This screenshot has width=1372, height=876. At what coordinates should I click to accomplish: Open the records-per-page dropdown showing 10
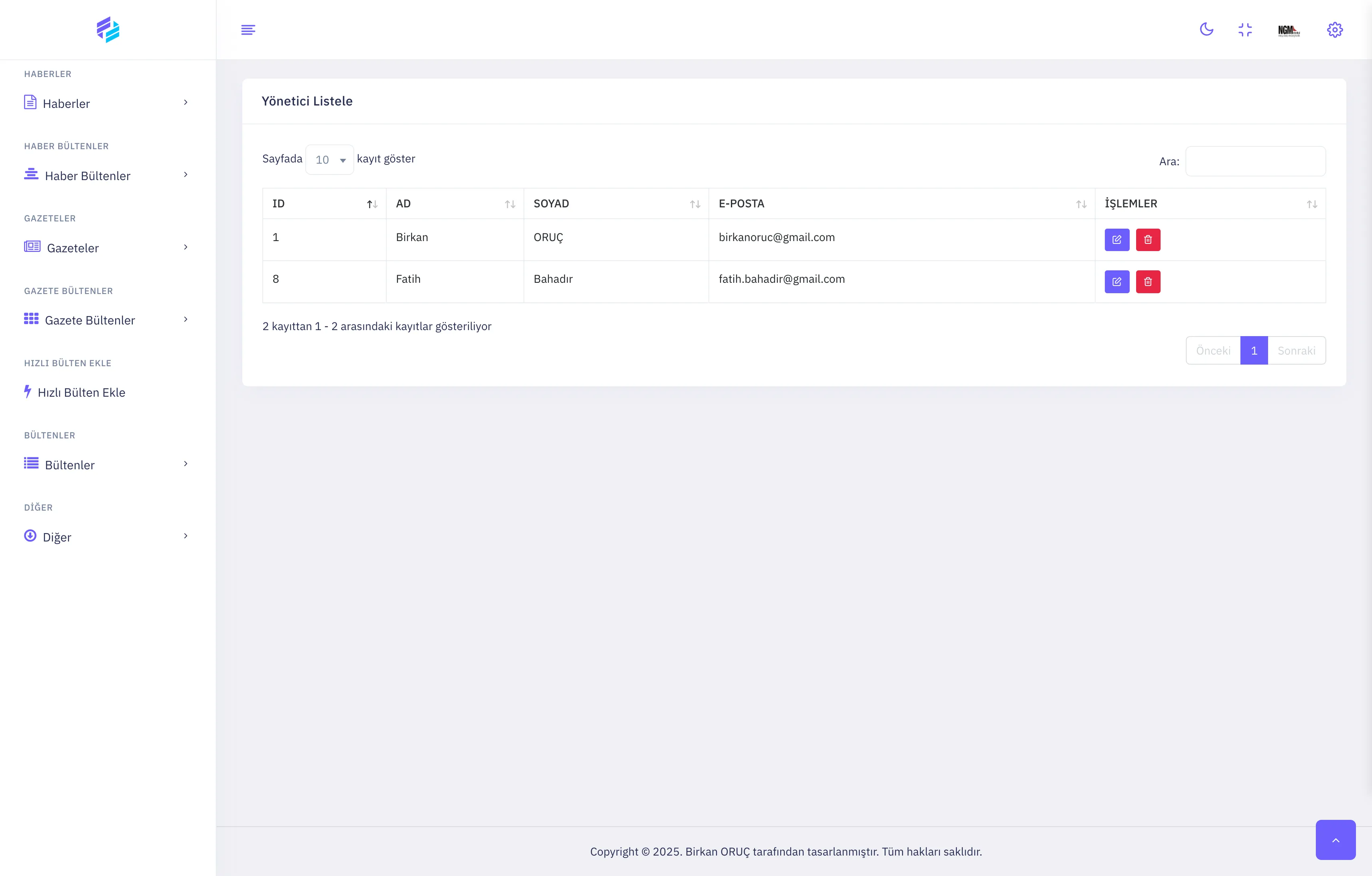329,160
